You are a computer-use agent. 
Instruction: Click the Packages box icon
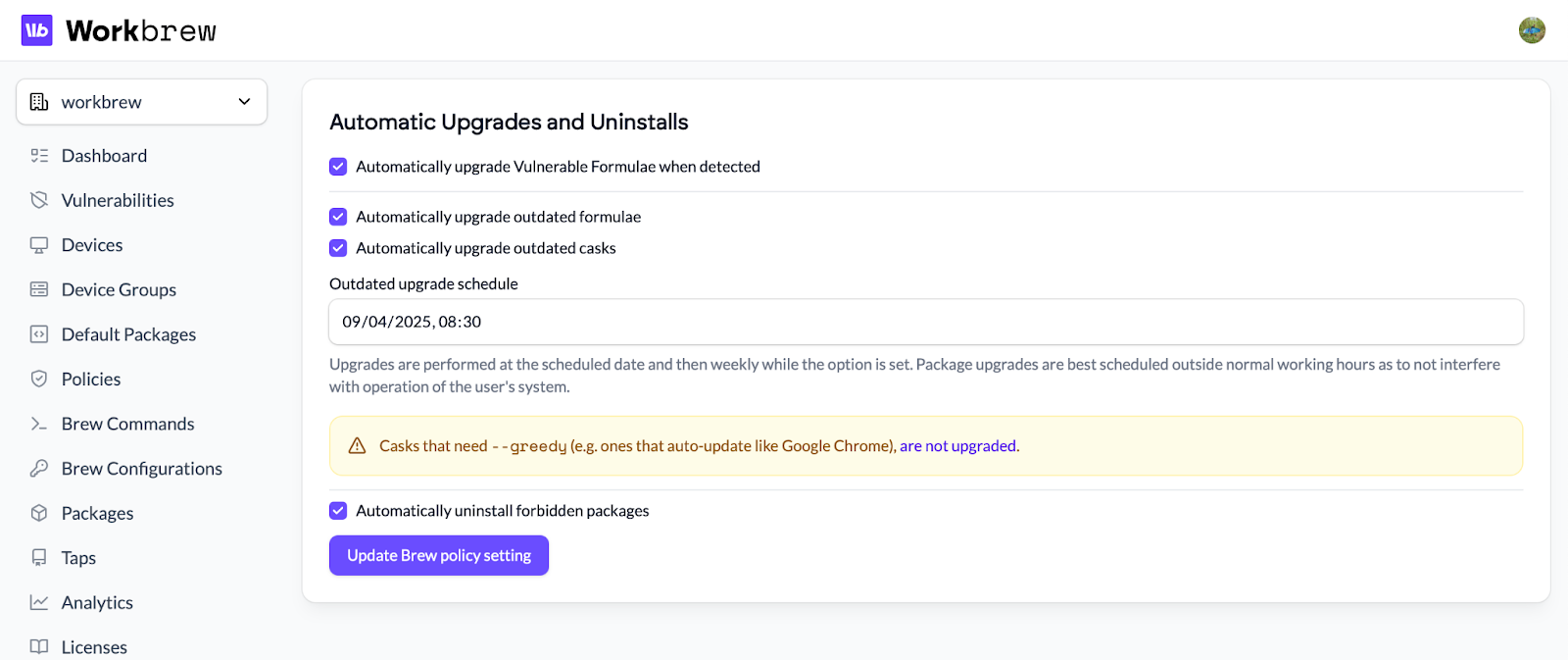[x=39, y=513]
